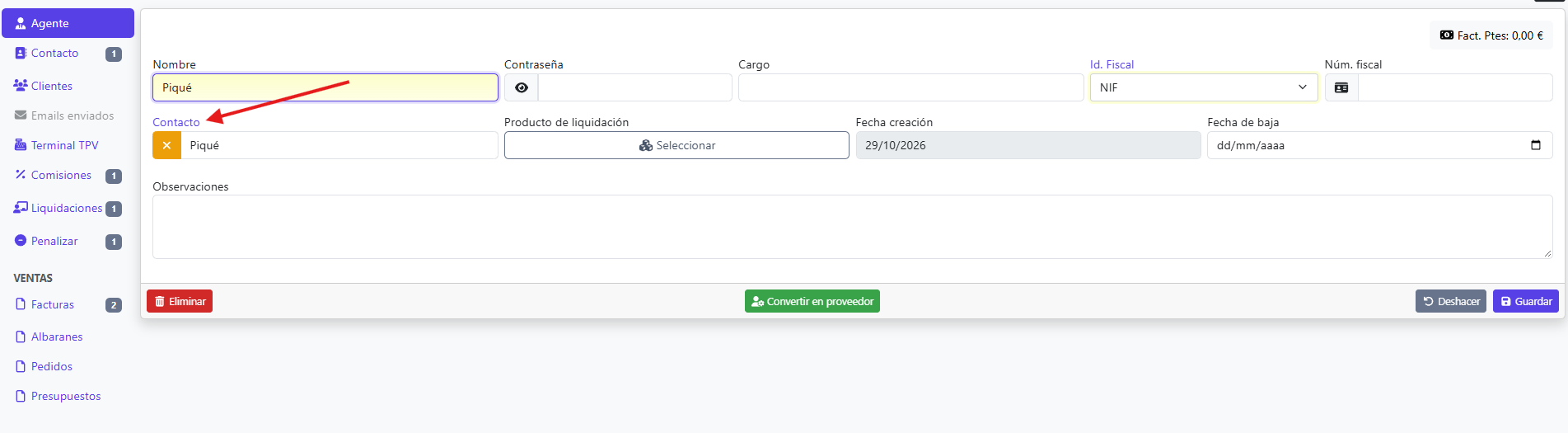Expand the Id. Fiscal NIF dropdown
Screen dimensions: 1568x433
[x=1203, y=87]
